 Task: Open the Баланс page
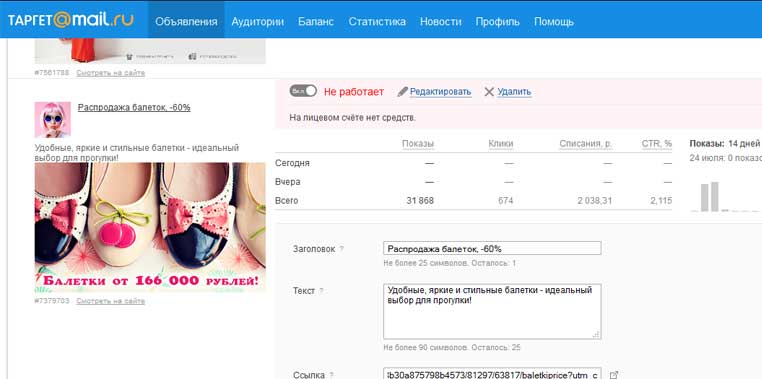click(x=316, y=21)
